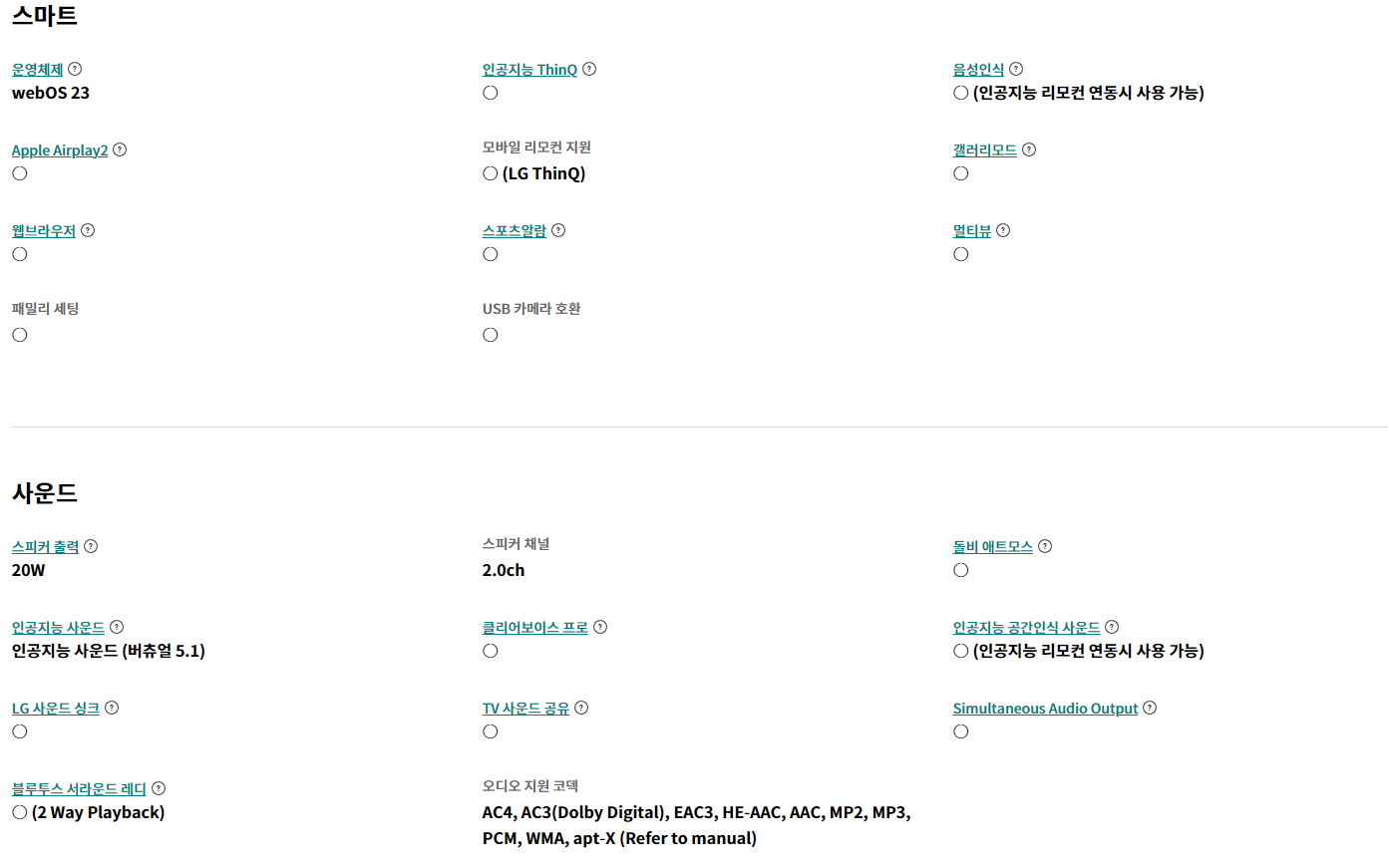The width and height of the screenshot is (1389, 868).
Task: Click the question mark beside 음성인식
Action: point(1016,69)
